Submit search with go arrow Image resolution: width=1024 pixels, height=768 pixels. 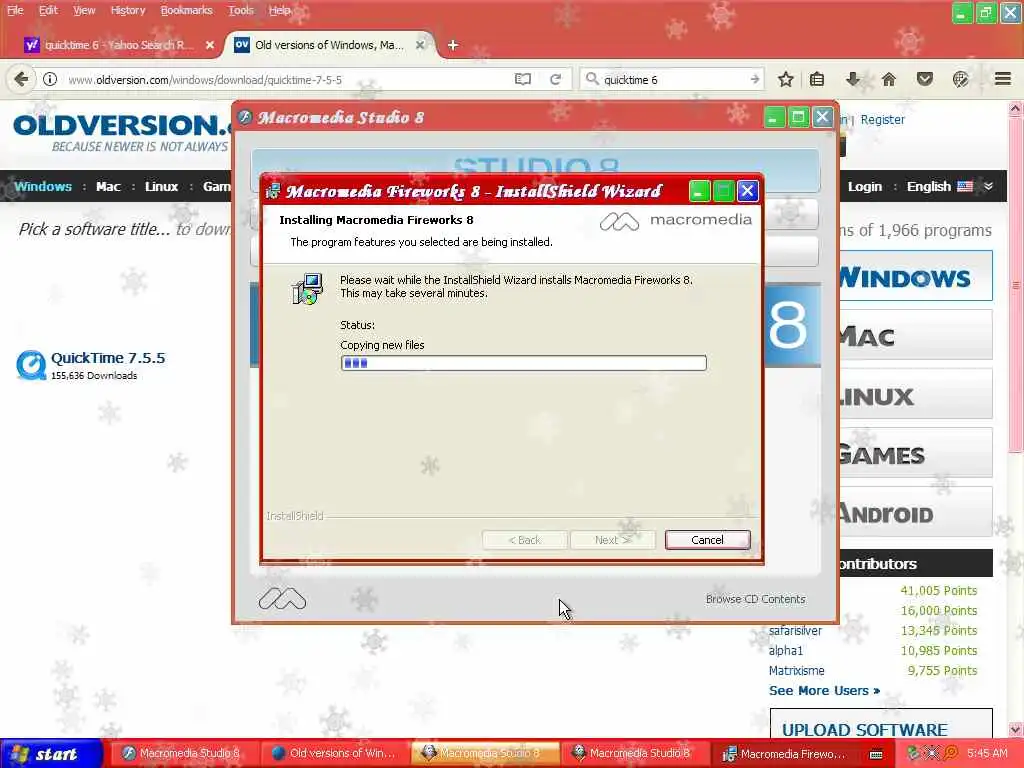(x=755, y=79)
